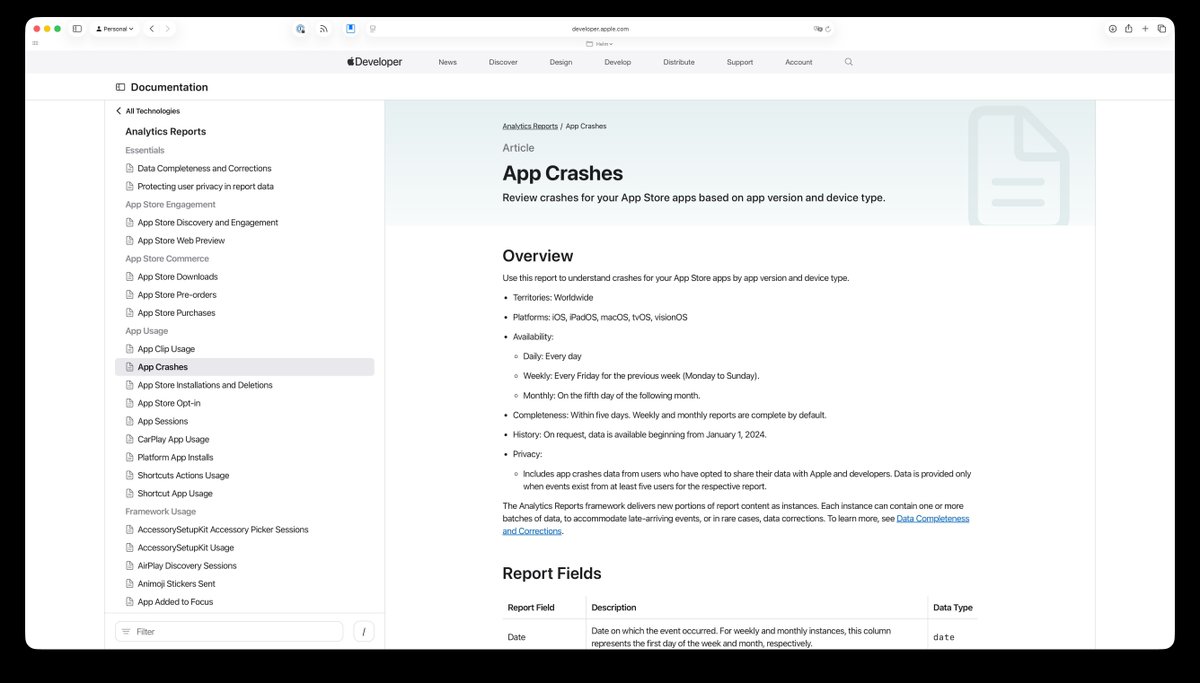Screen dimensions: 1200x683
Task: Click document icon beside App Clip Usage
Action: point(129,349)
